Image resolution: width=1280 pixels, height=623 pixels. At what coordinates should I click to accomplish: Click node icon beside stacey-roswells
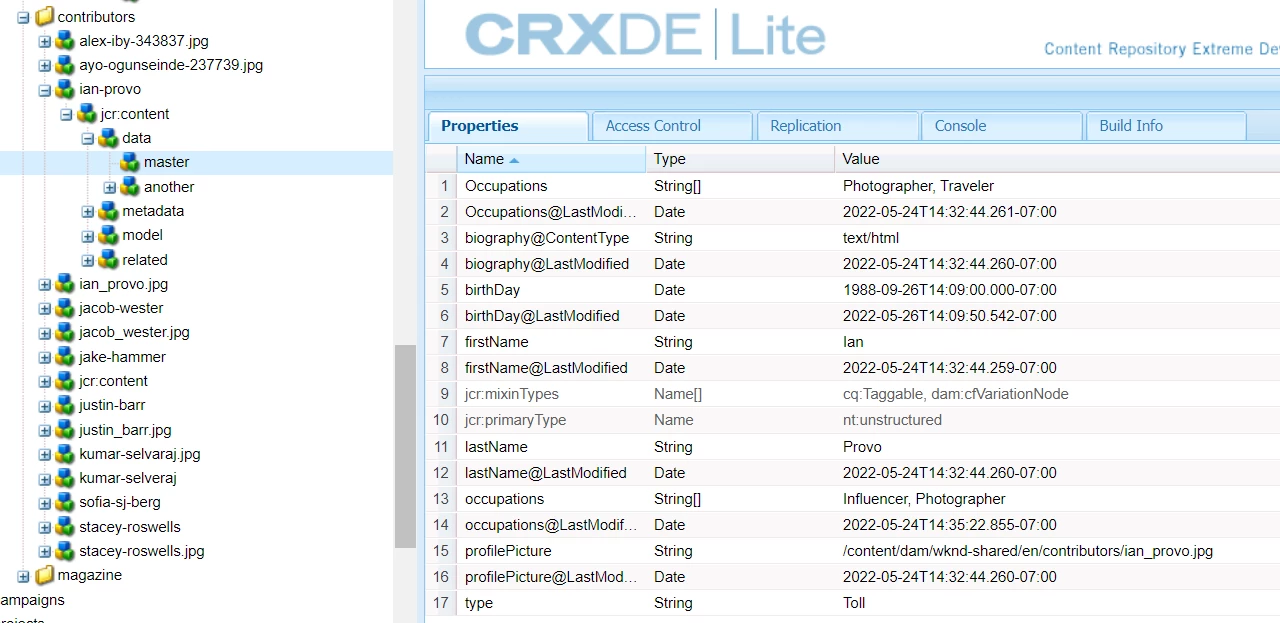[65, 527]
